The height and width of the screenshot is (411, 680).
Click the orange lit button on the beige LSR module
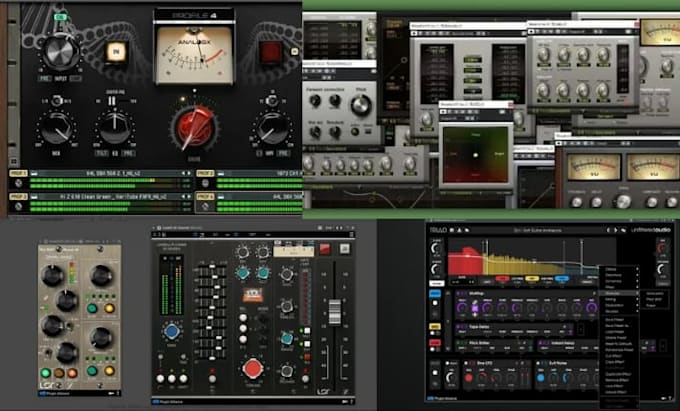coord(72,373)
